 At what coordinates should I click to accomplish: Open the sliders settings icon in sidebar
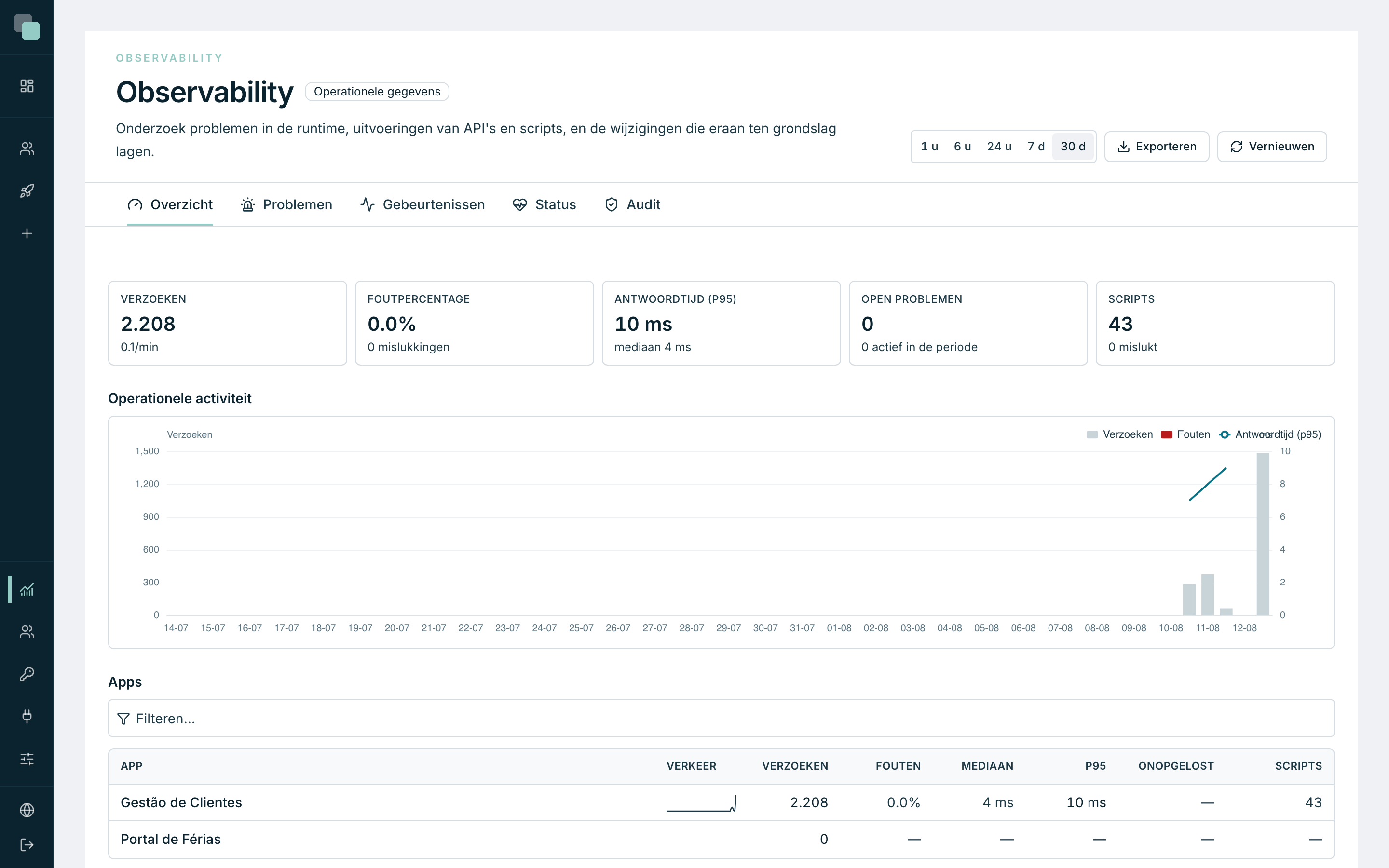(27, 759)
